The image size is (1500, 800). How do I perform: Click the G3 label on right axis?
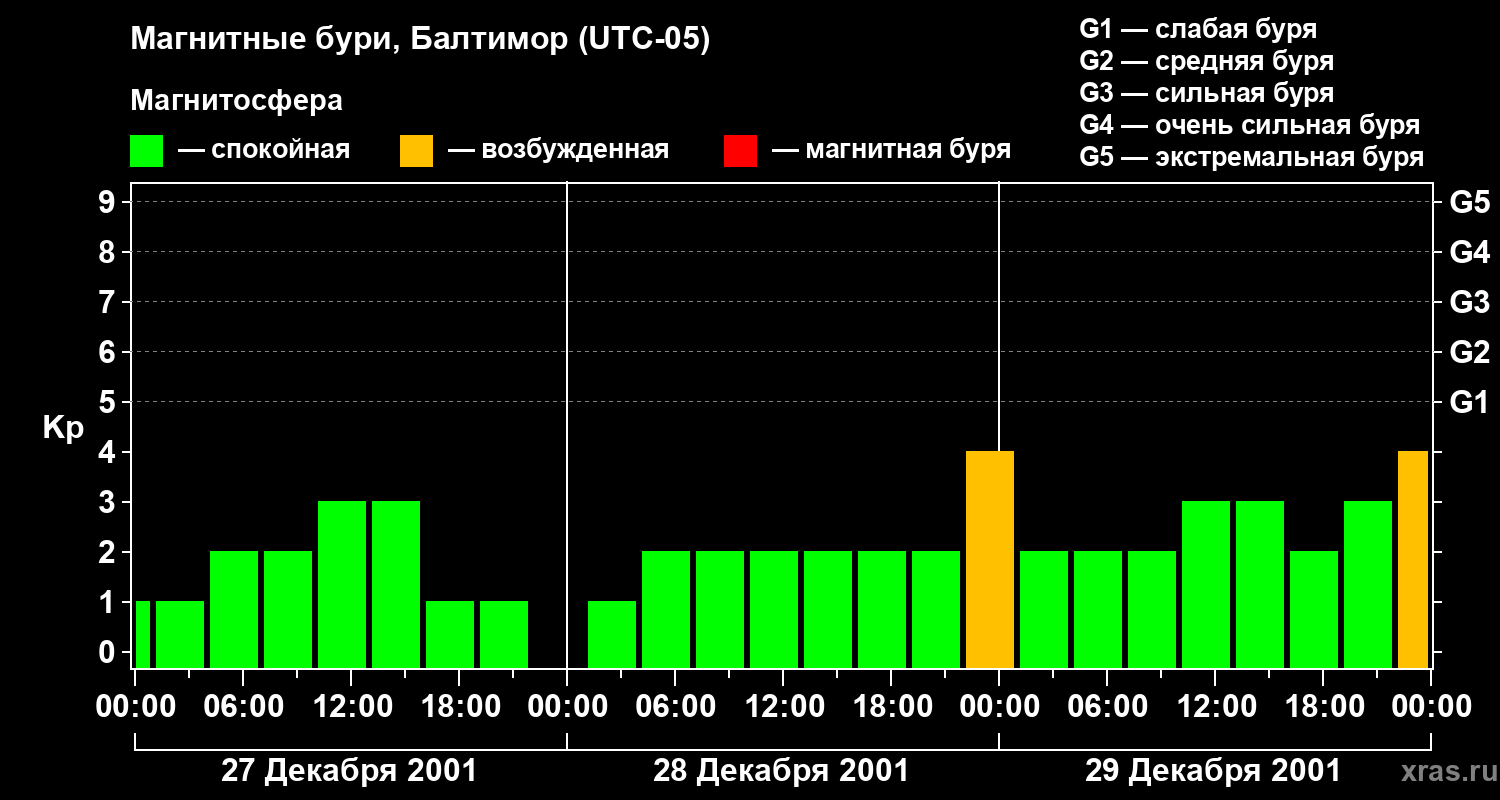1469,302
